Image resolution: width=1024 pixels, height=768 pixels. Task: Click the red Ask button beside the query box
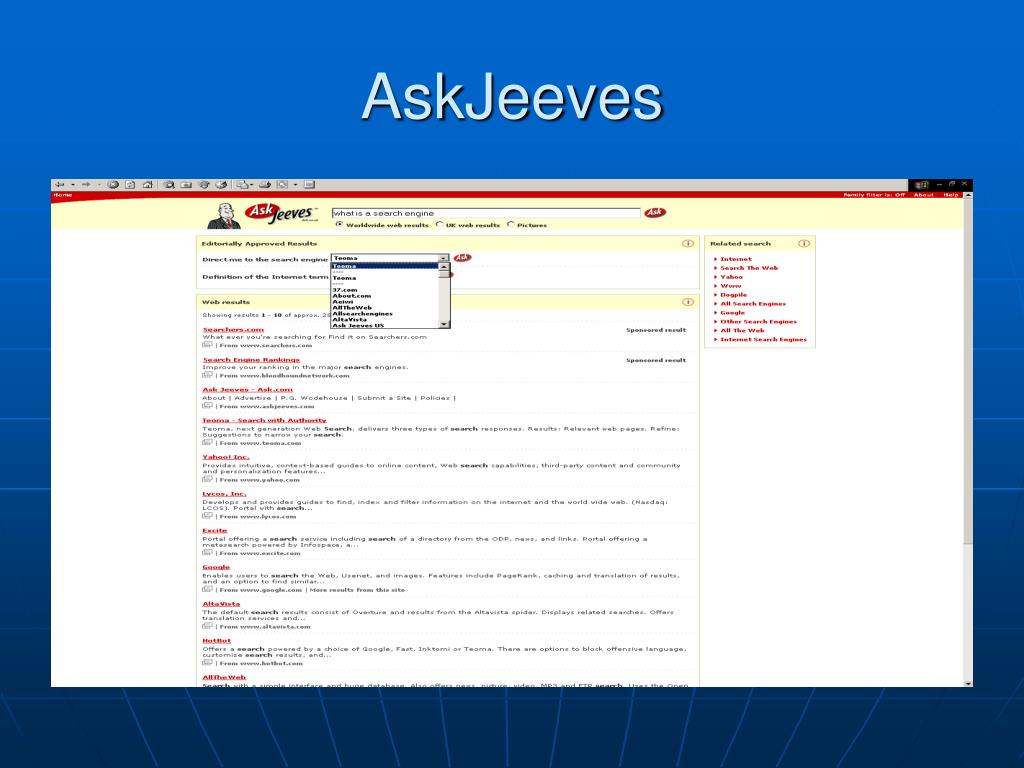pos(655,212)
